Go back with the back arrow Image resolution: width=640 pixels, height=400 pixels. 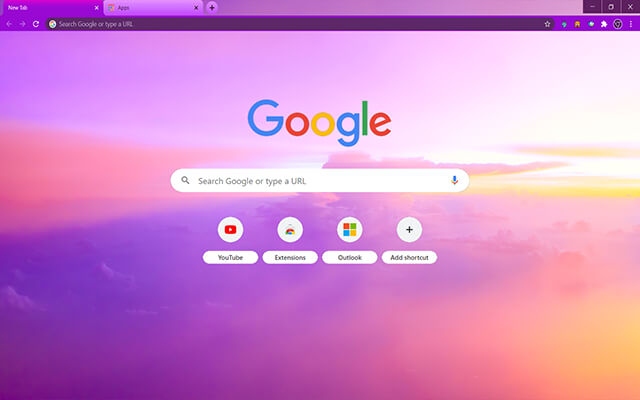point(9,24)
